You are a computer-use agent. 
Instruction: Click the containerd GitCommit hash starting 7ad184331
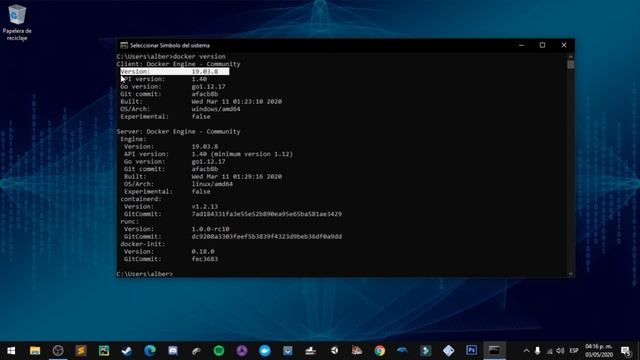267,214
